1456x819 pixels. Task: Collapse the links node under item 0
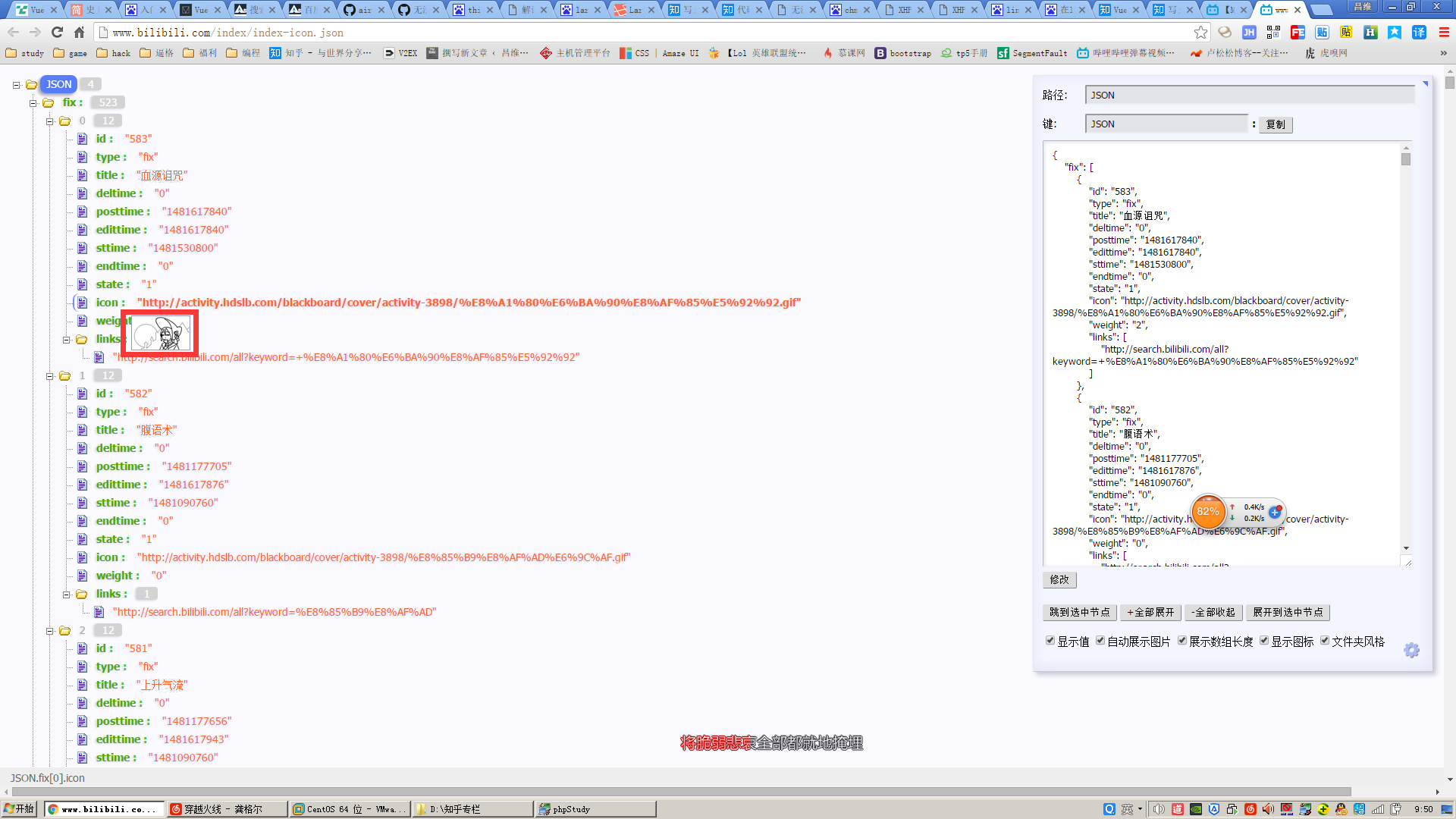tap(66, 339)
